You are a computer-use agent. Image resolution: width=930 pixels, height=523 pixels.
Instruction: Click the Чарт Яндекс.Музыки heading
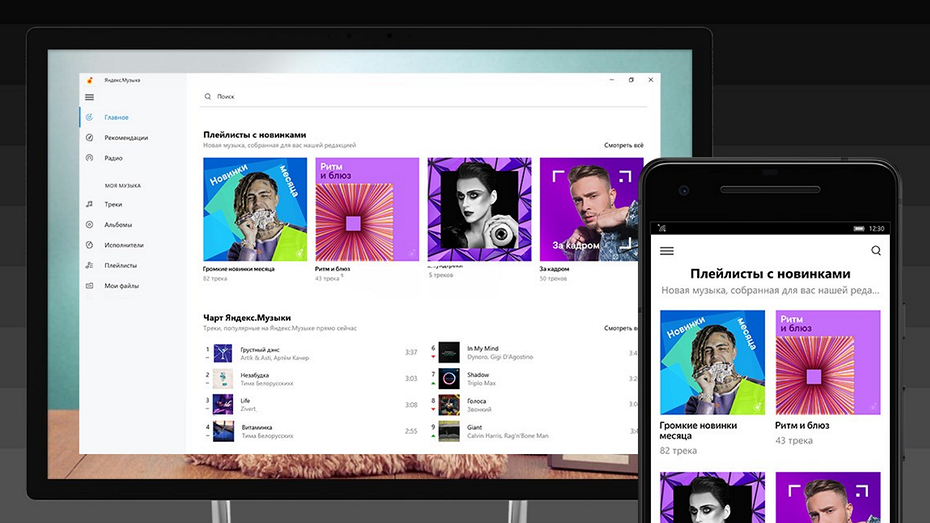pyautogui.click(x=247, y=318)
